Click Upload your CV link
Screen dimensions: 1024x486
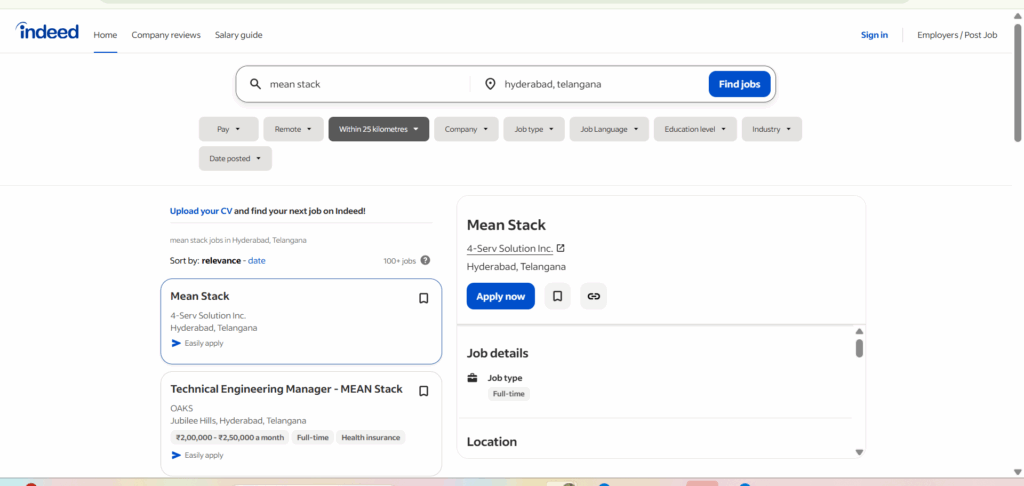click(200, 211)
